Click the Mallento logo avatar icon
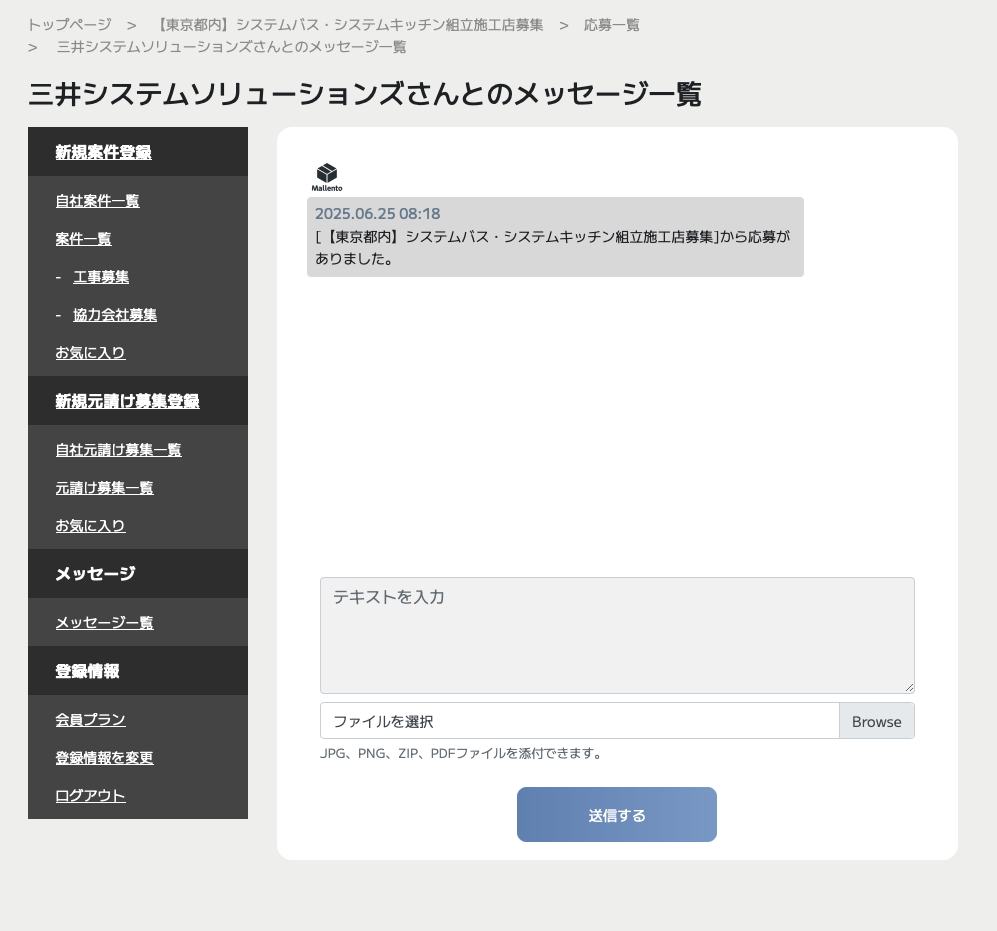 click(x=326, y=177)
